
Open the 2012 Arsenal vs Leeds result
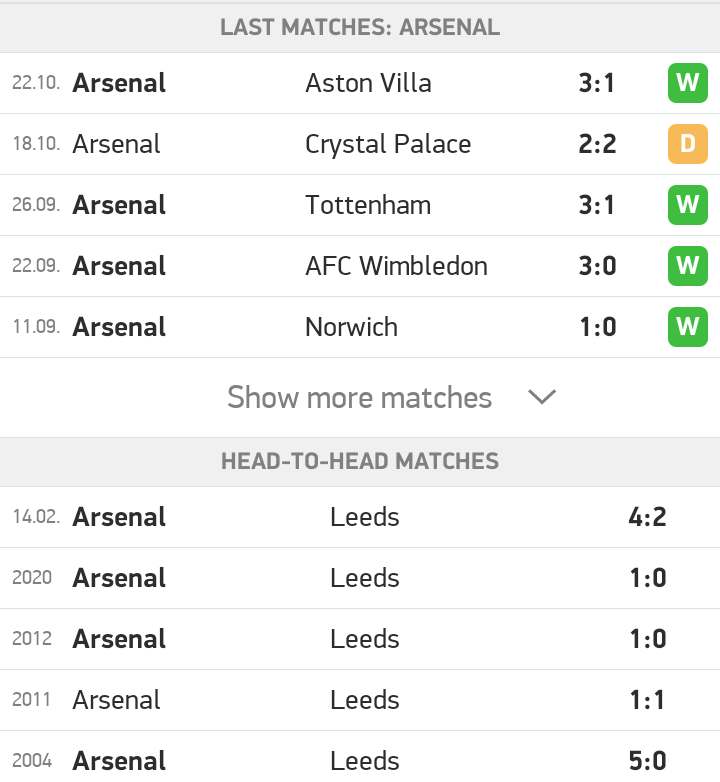click(360, 639)
